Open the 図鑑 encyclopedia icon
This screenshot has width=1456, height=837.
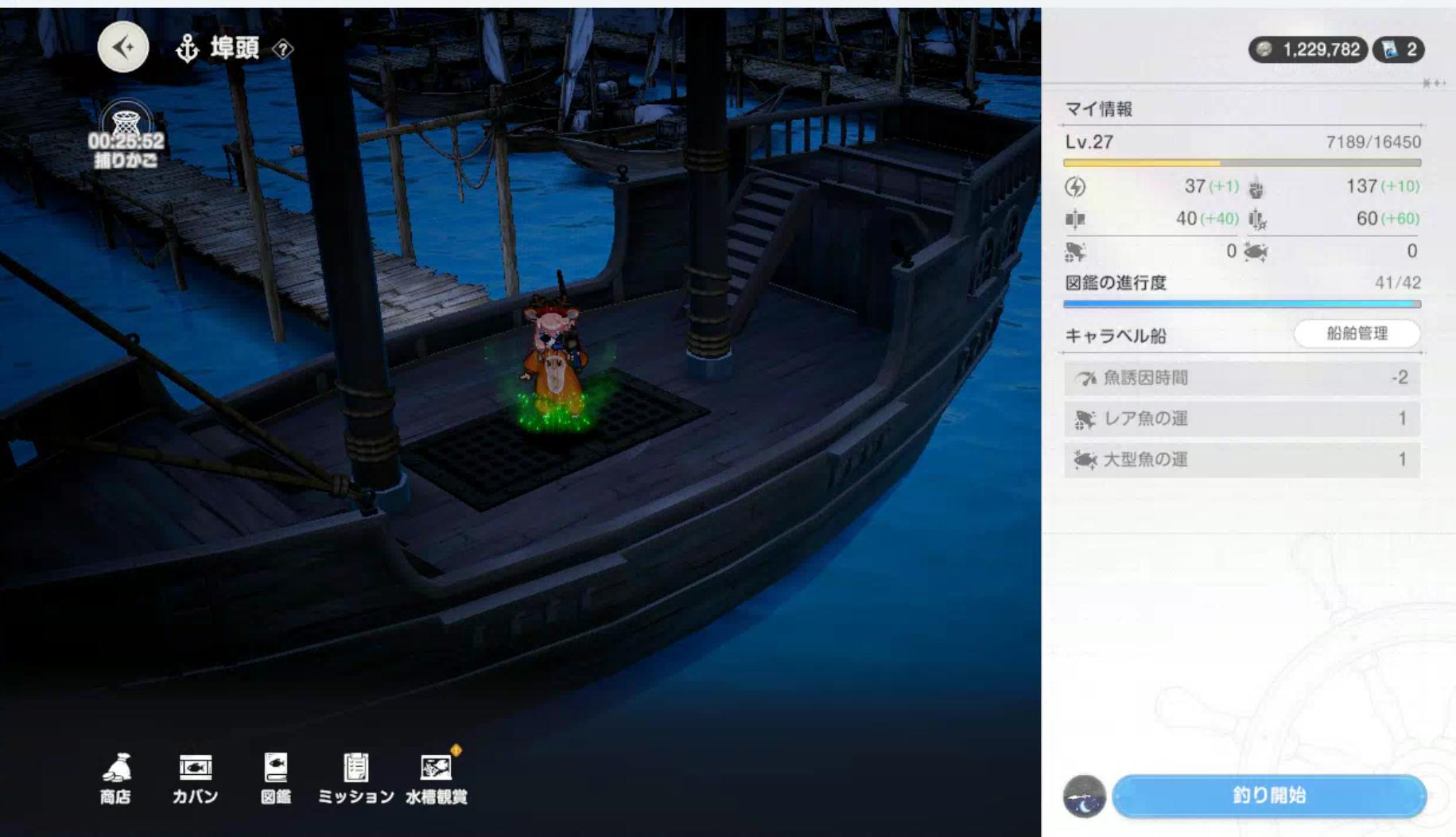coord(275,777)
